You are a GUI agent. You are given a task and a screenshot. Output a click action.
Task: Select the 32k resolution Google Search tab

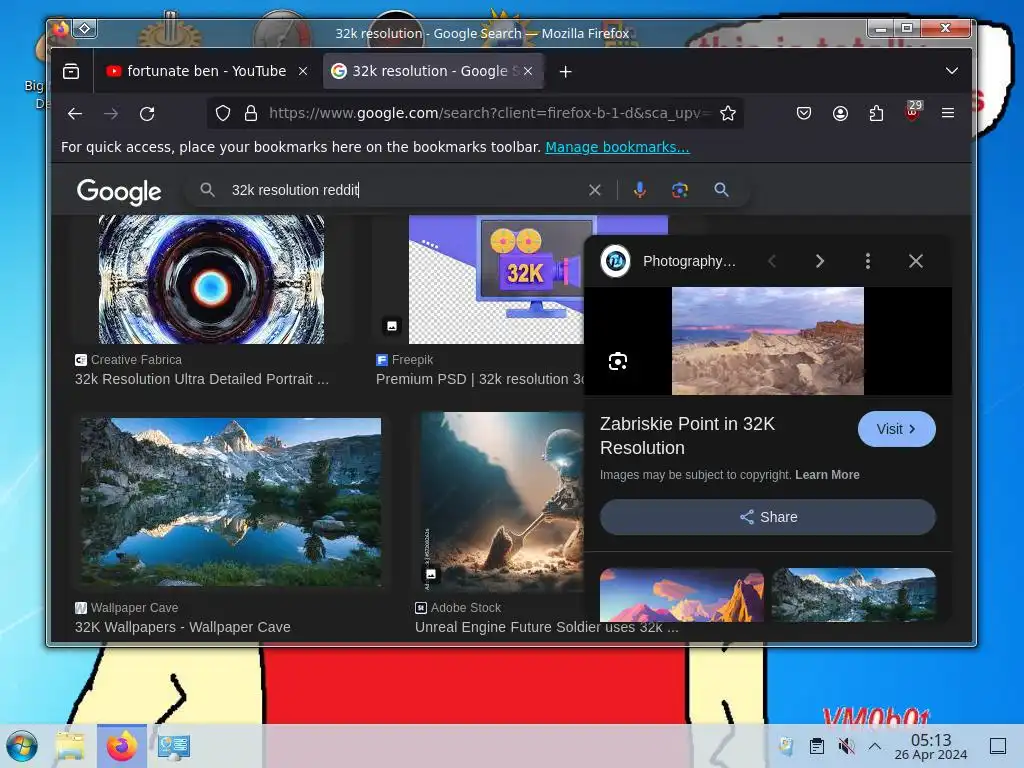click(434, 71)
